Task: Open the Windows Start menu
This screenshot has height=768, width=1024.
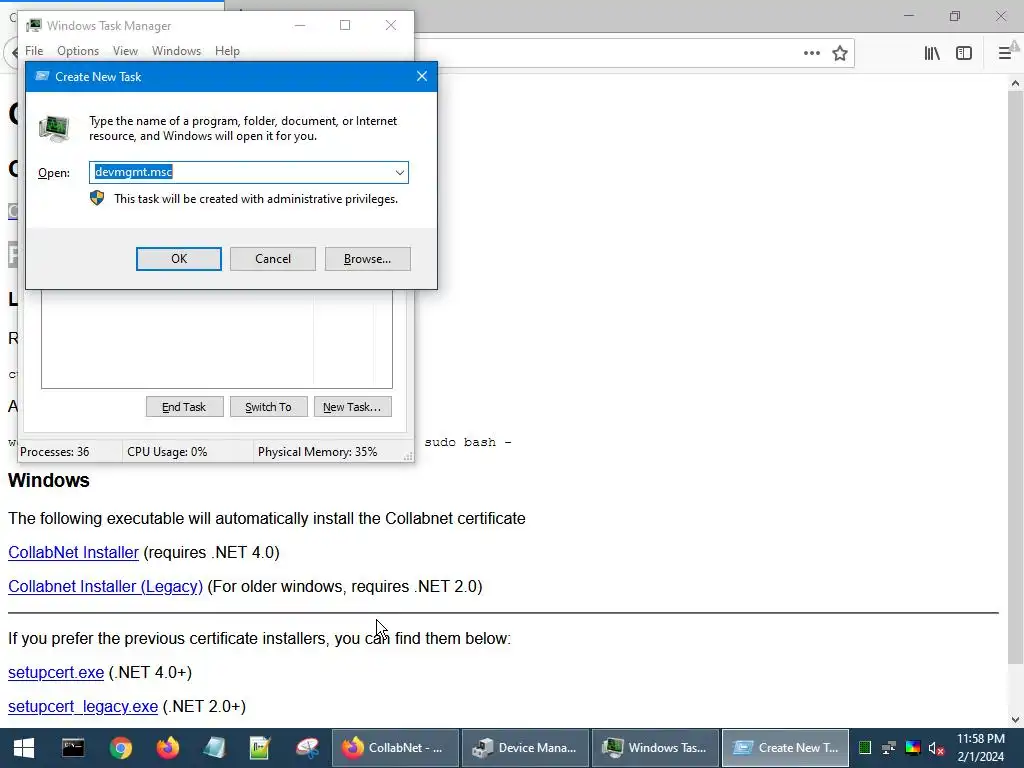Action: 24,748
